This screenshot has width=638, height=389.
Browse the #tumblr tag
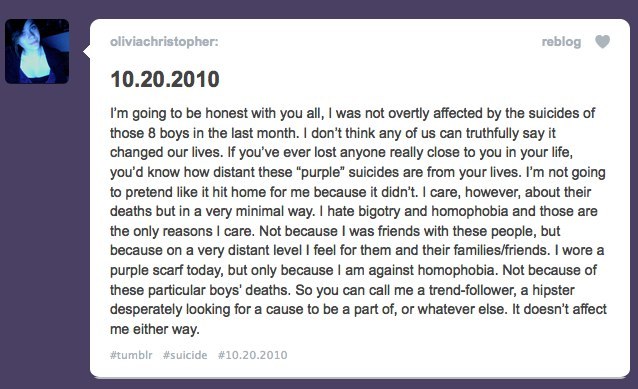pyautogui.click(x=131, y=355)
